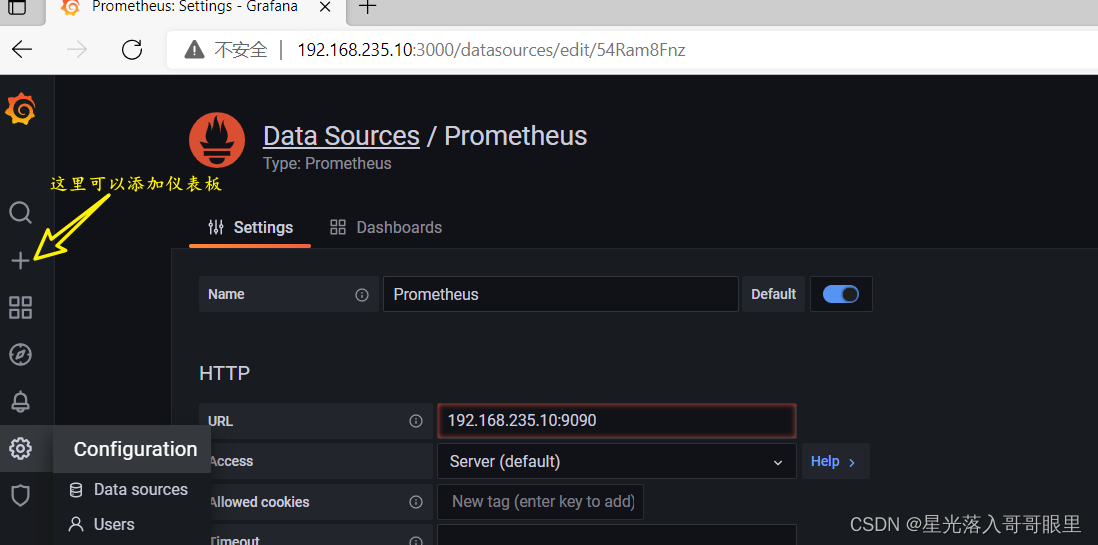Open the Alerting bell icon
Viewport: 1098px width, 545px height.
tap(20, 401)
